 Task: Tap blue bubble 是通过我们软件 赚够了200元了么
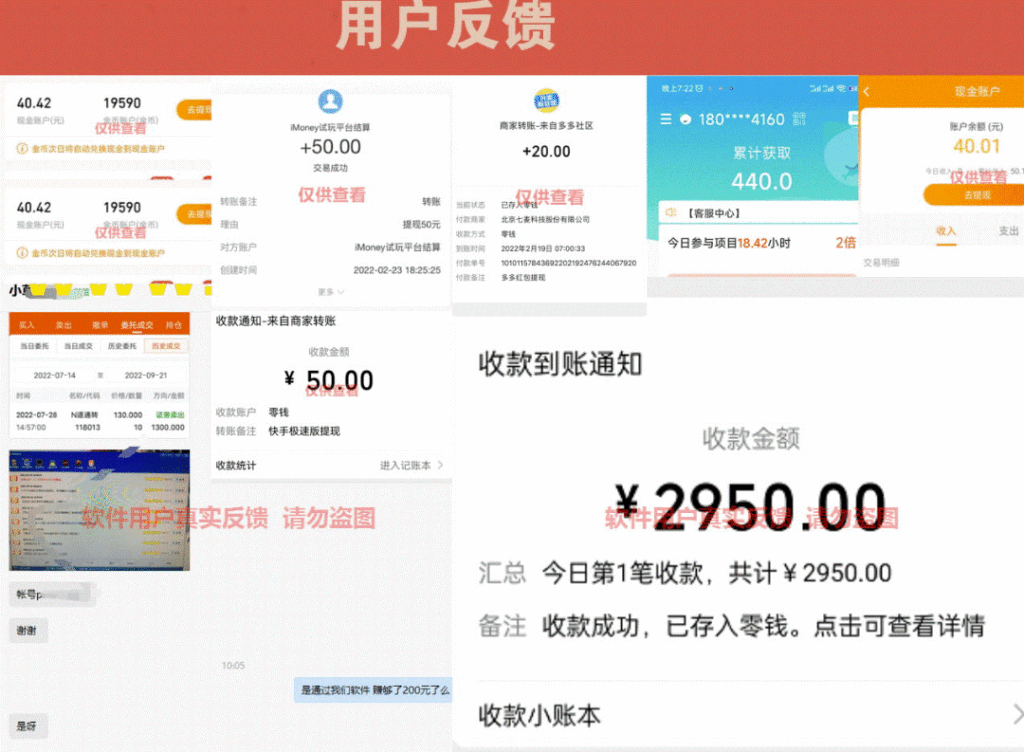tap(374, 689)
